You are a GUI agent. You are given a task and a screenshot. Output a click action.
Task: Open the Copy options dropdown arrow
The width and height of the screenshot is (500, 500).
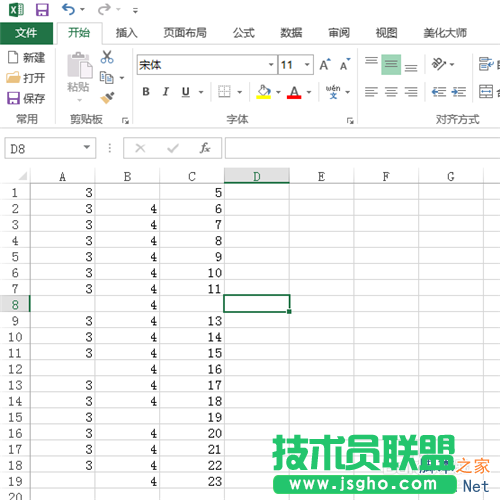pyautogui.click(x=122, y=78)
